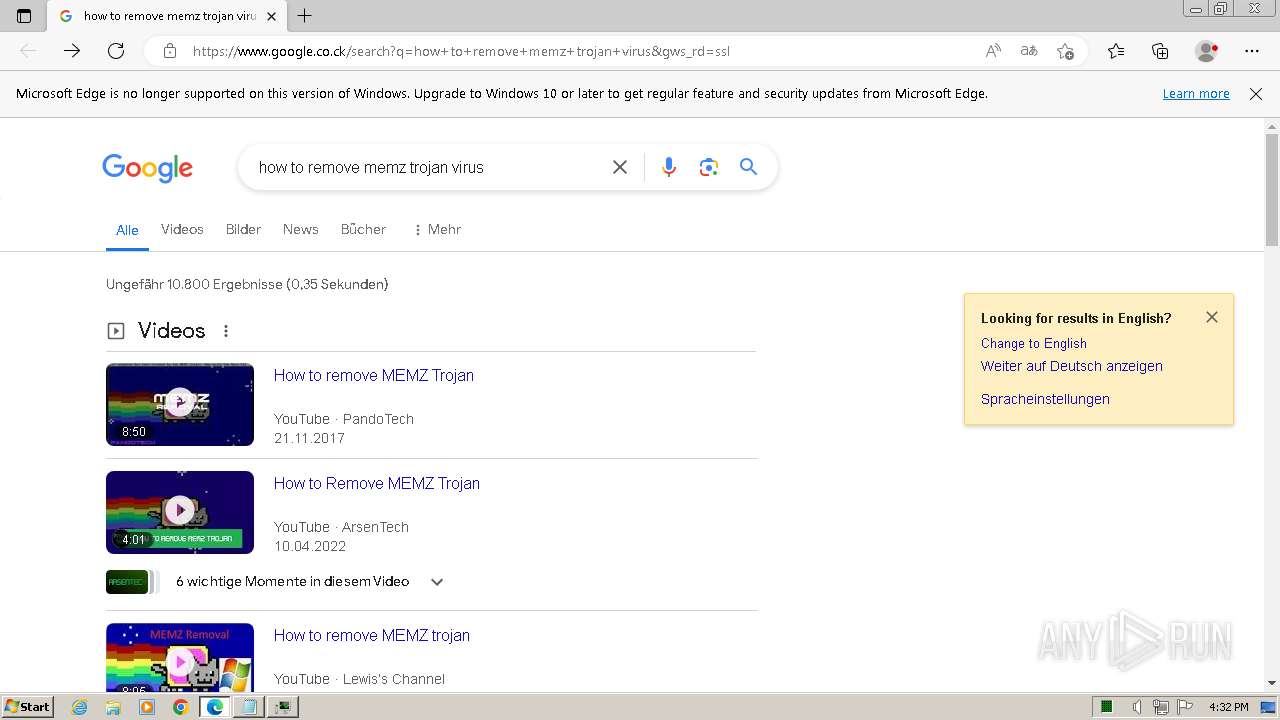
Task: Open a new tab with plus button
Action: coord(305,16)
